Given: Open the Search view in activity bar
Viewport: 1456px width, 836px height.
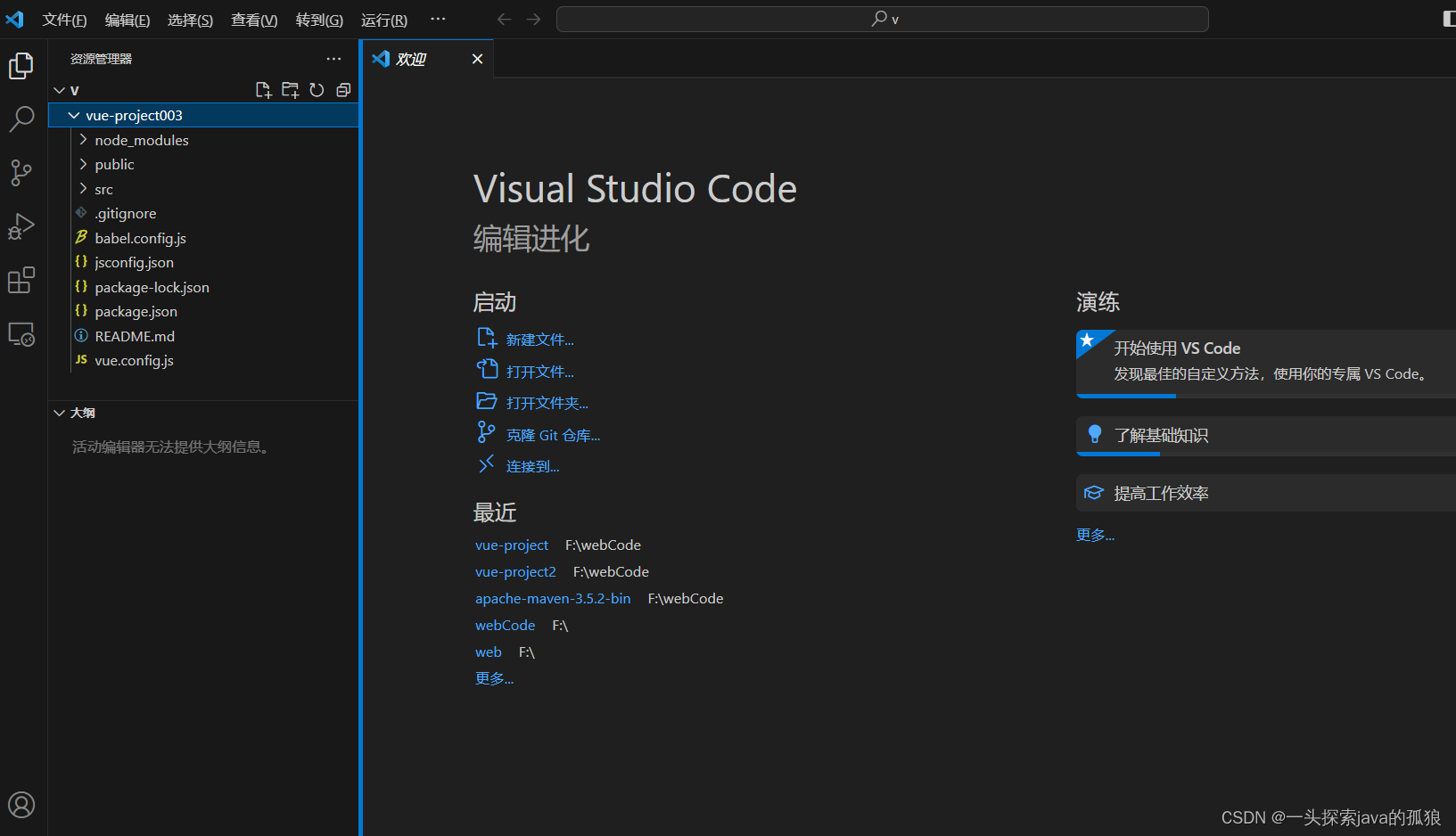Looking at the screenshot, I should pyautogui.click(x=21, y=119).
